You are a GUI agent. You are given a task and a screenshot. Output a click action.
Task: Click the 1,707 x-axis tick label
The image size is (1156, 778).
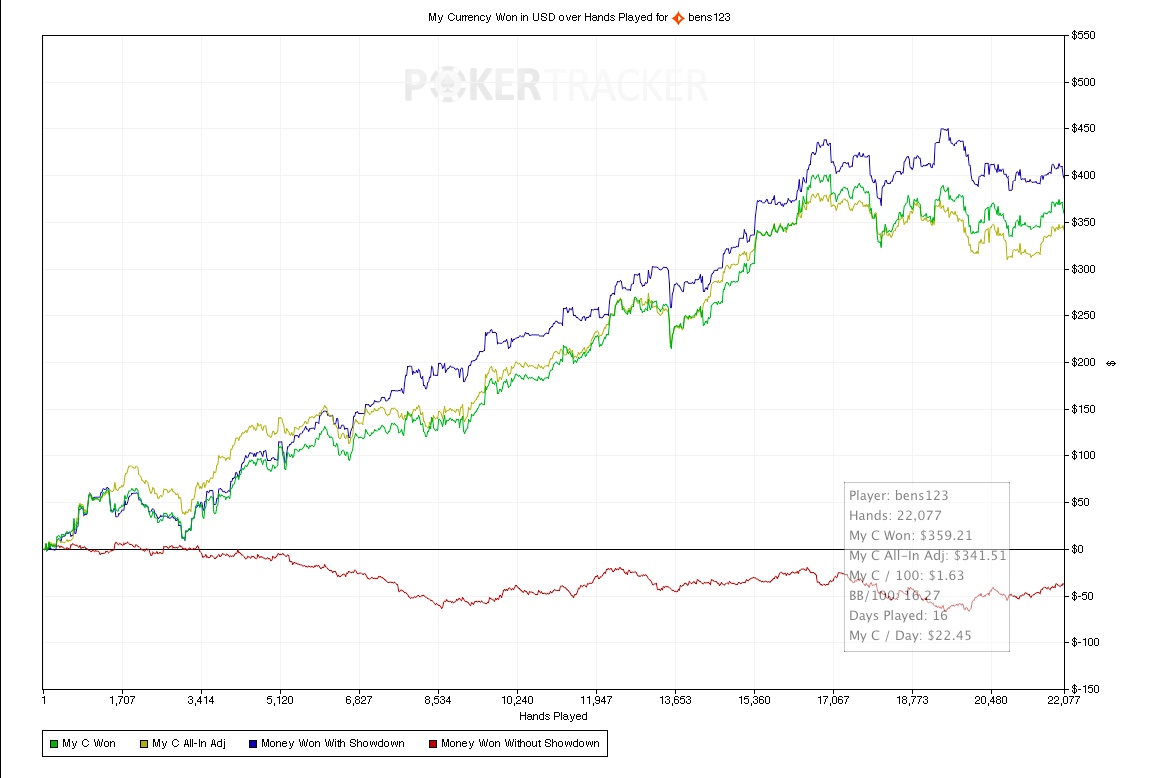(122, 700)
